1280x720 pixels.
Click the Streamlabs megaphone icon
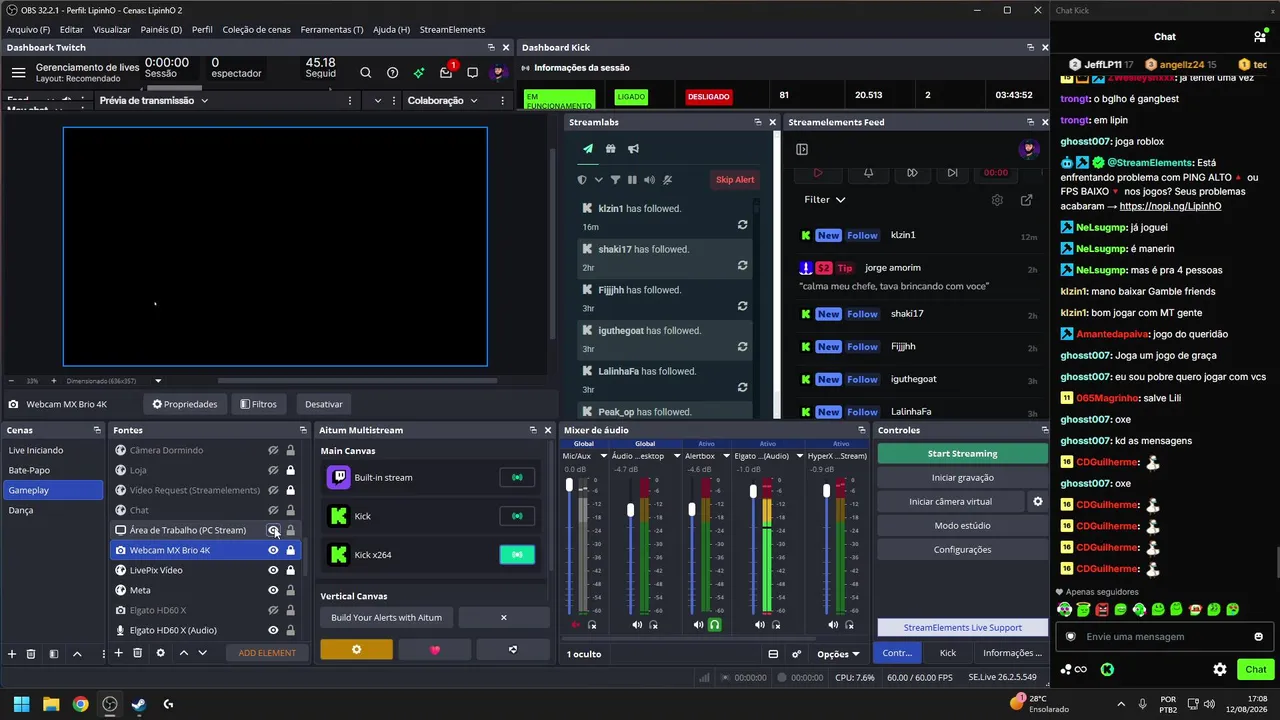pos(633,149)
